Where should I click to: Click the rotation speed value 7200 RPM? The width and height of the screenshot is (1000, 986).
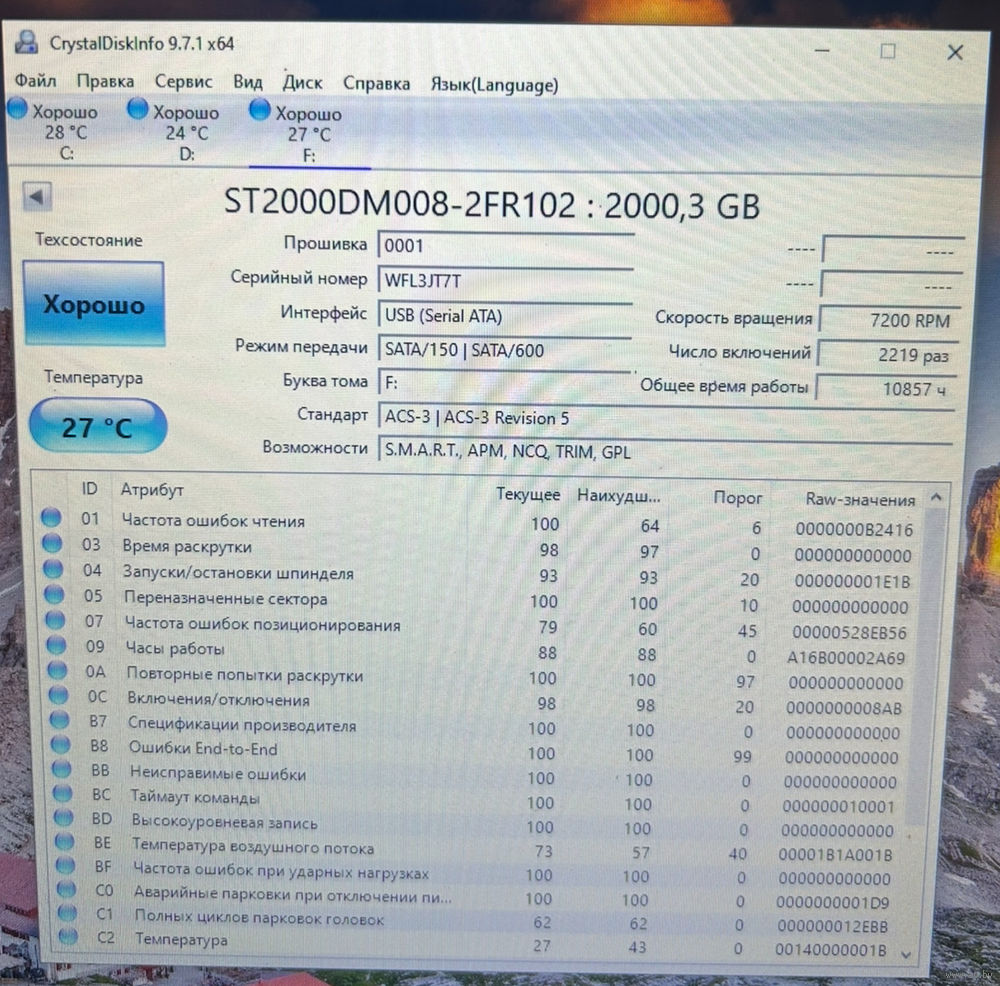click(x=890, y=320)
